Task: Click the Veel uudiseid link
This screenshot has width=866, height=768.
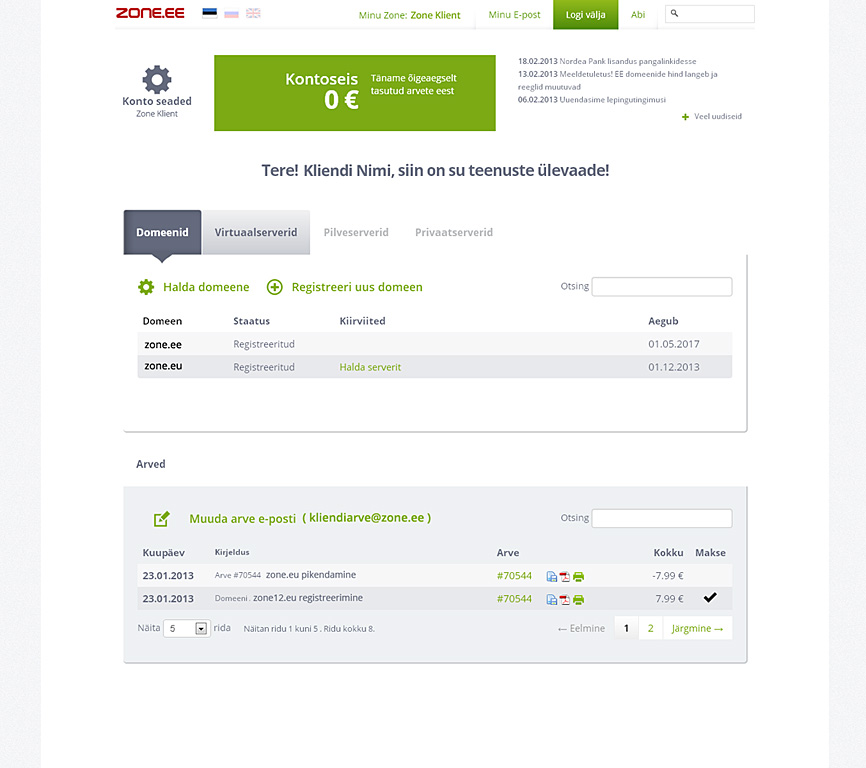Action: [x=717, y=116]
